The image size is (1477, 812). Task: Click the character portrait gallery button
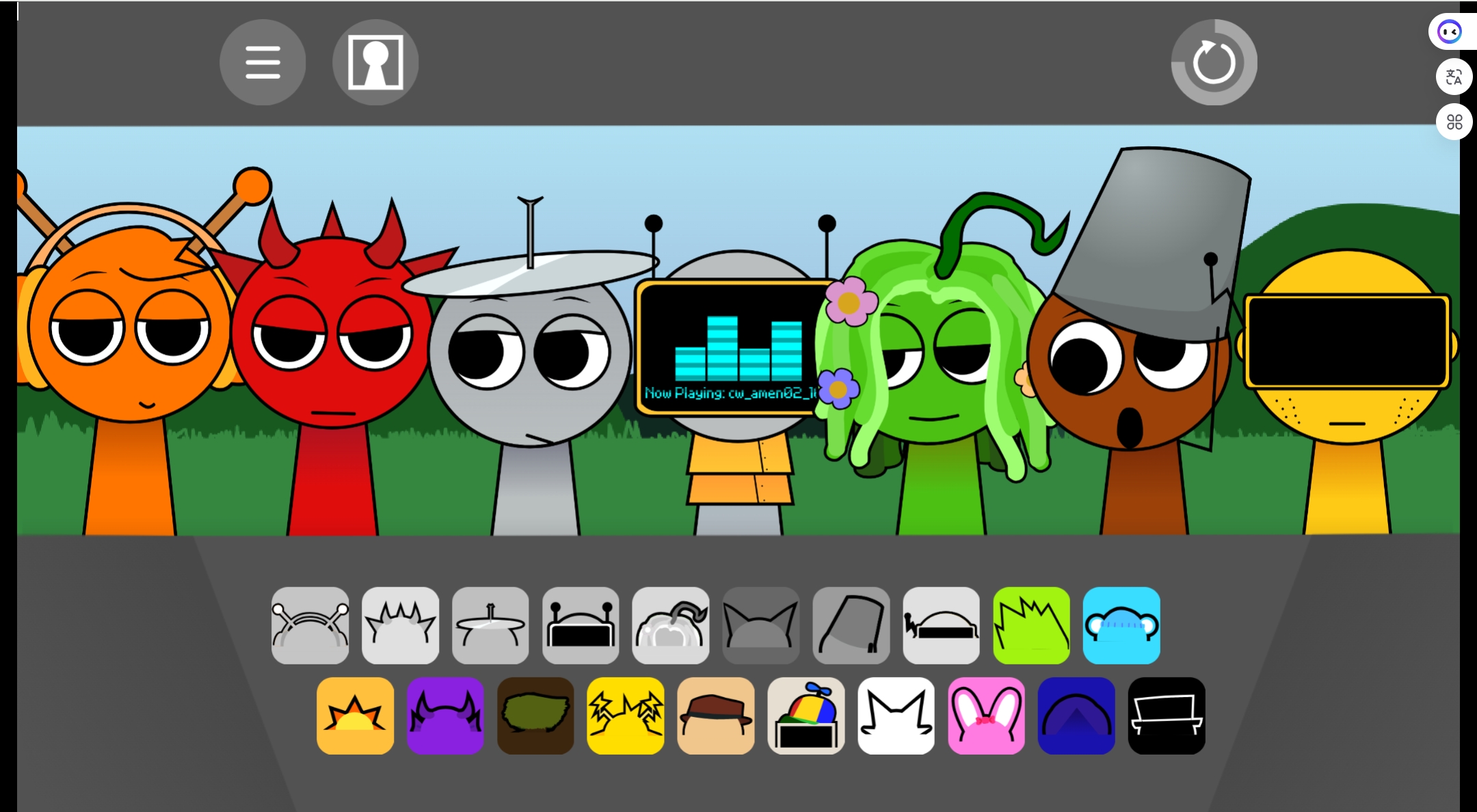(x=375, y=62)
